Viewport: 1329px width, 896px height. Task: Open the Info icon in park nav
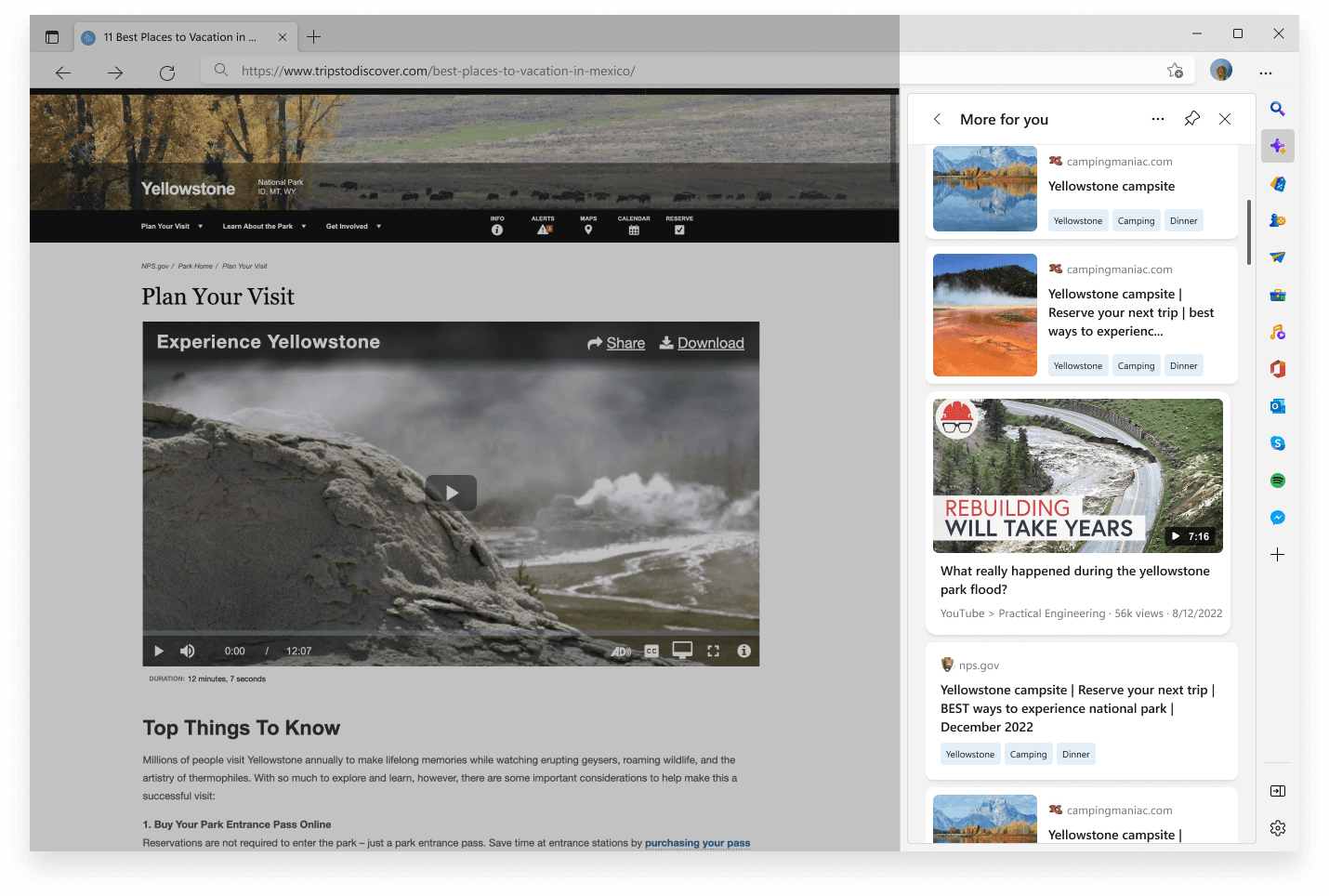point(497,226)
